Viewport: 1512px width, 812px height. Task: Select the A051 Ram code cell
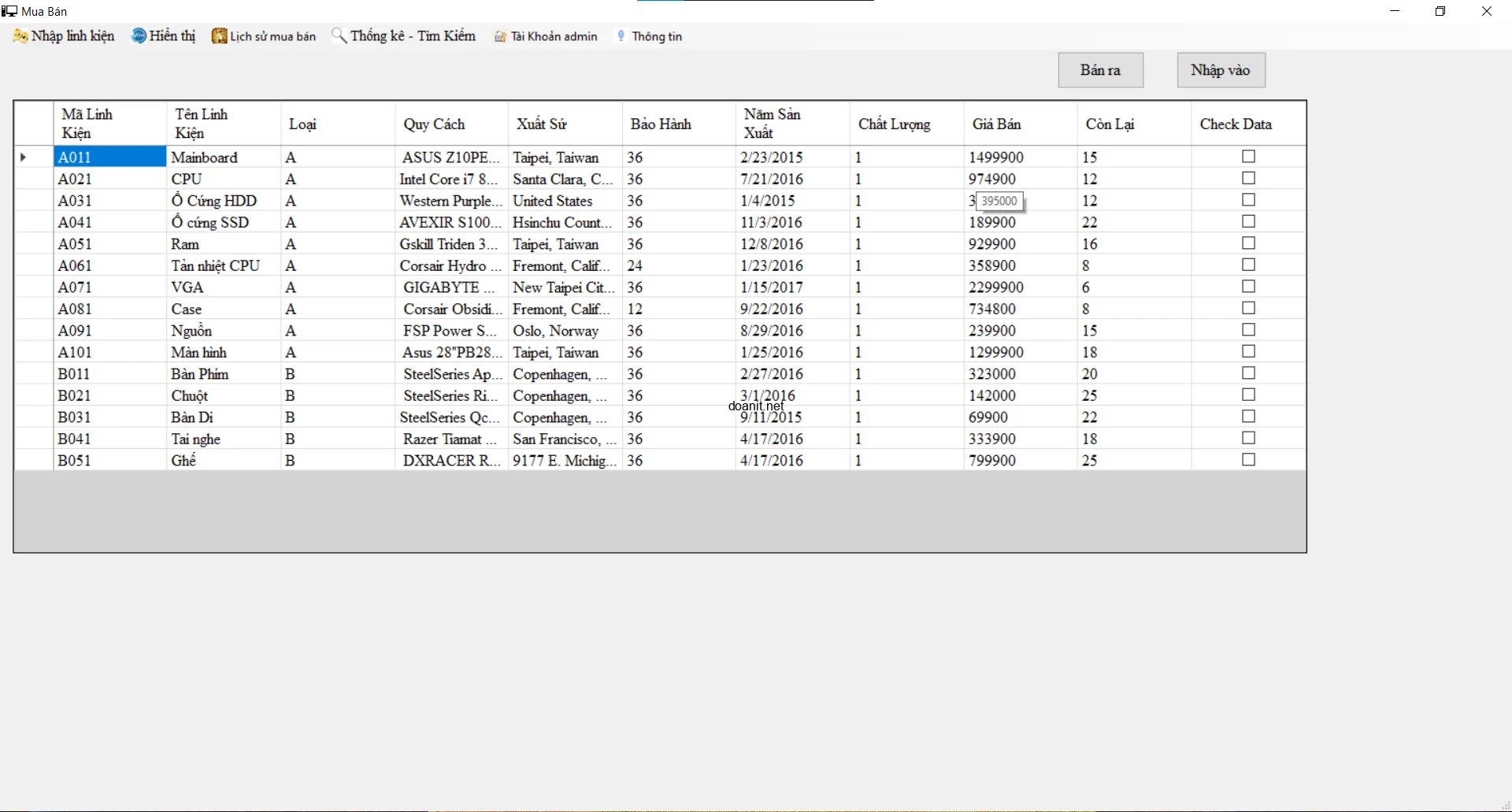pyautogui.click(x=109, y=244)
